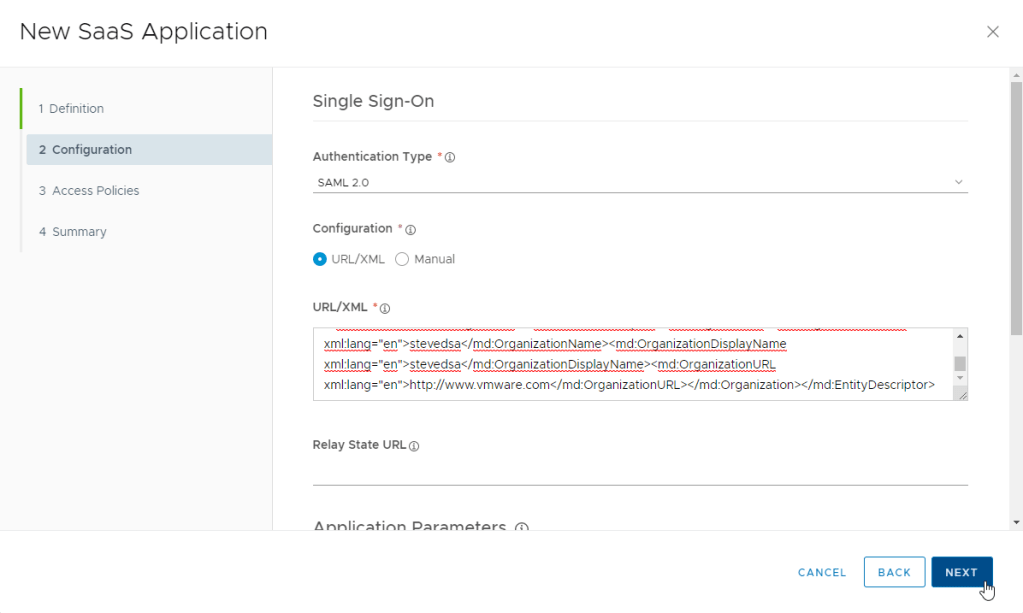The height and width of the screenshot is (613, 1023).
Task: Select the URL/XML radio button
Action: [x=320, y=259]
